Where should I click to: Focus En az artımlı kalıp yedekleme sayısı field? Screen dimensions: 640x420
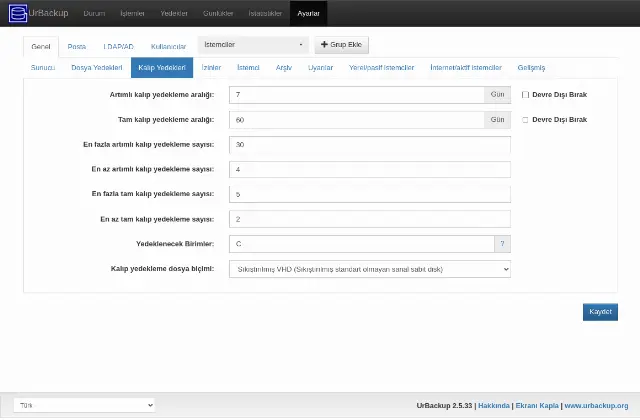(x=370, y=169)
